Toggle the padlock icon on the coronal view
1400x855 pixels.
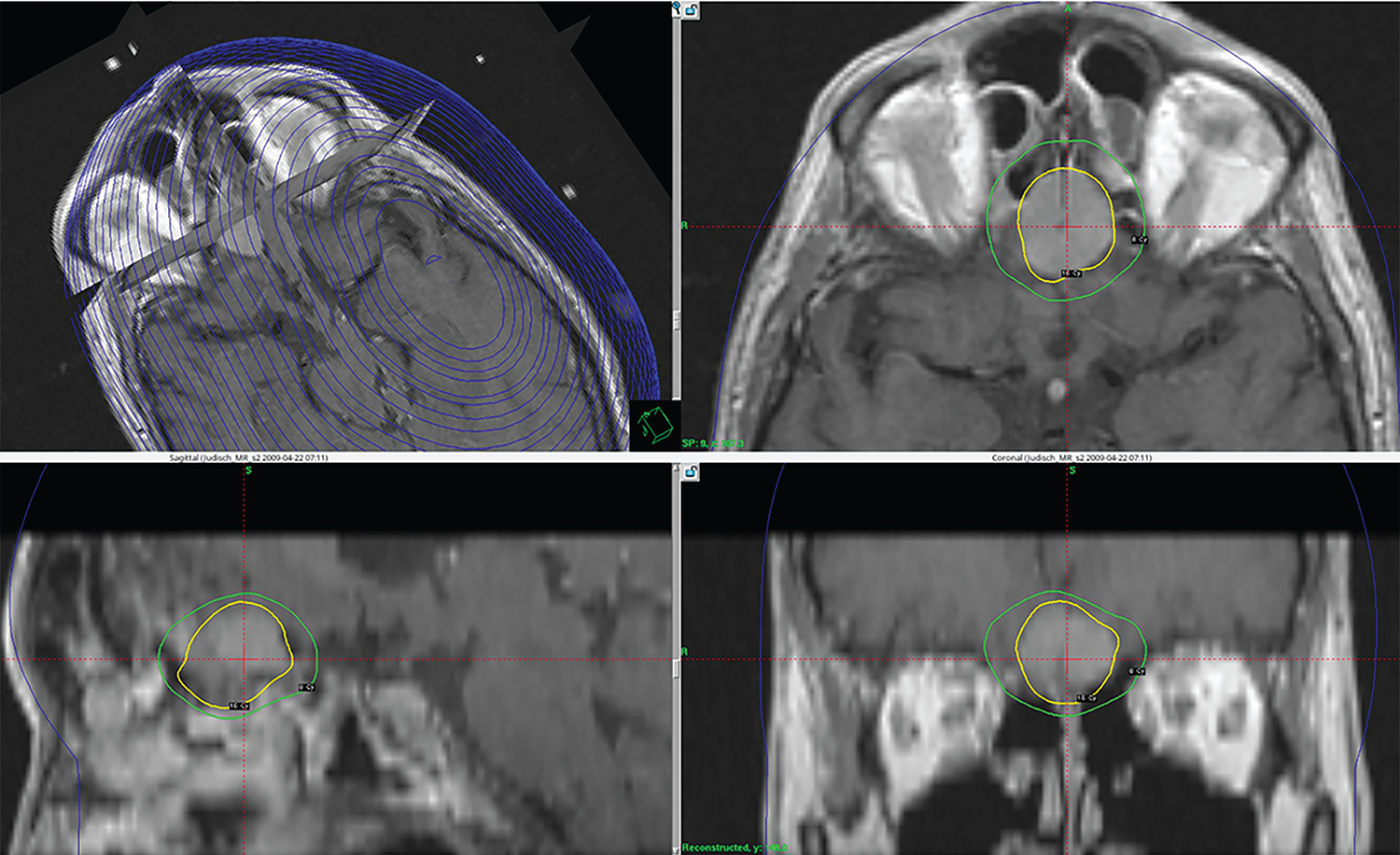(x=692, y=472)
